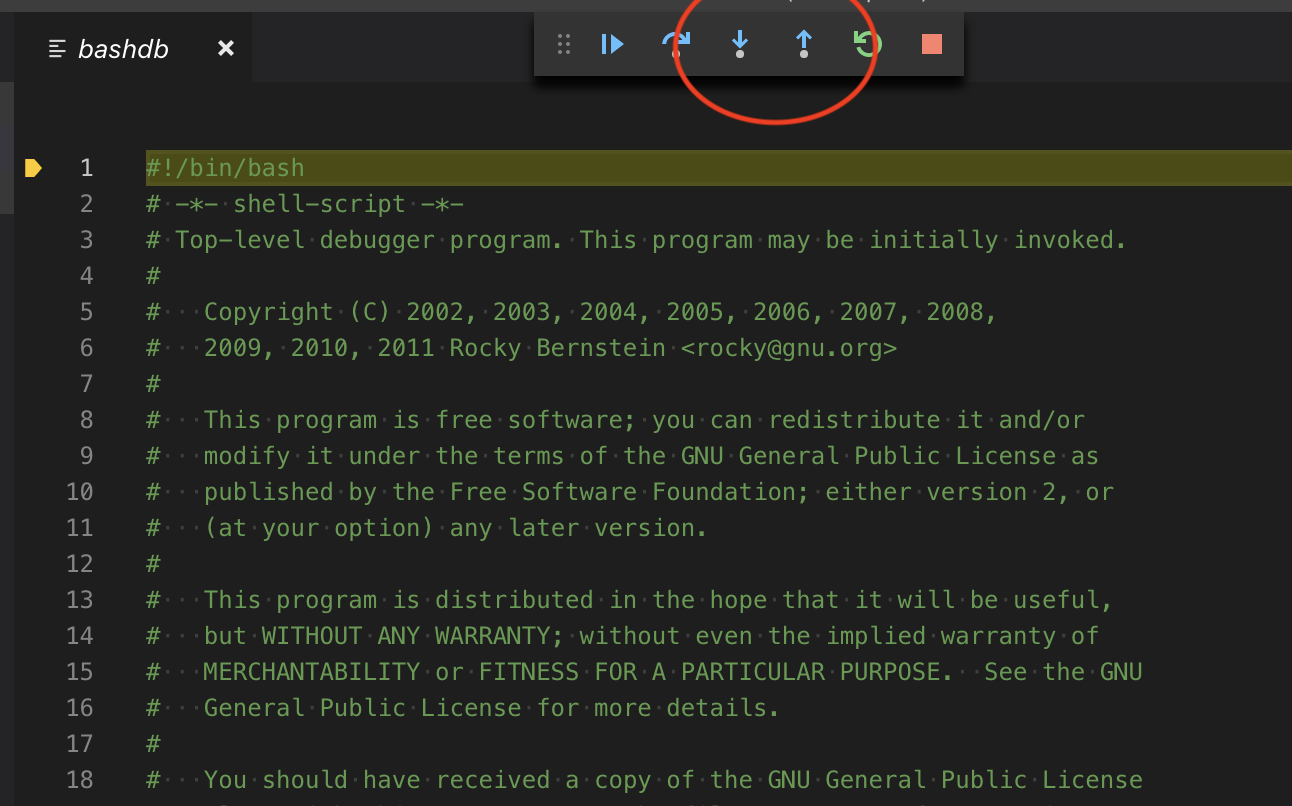Click line number 4
The width and height of the screenshot is (1292, 806).
click(87, 276)
